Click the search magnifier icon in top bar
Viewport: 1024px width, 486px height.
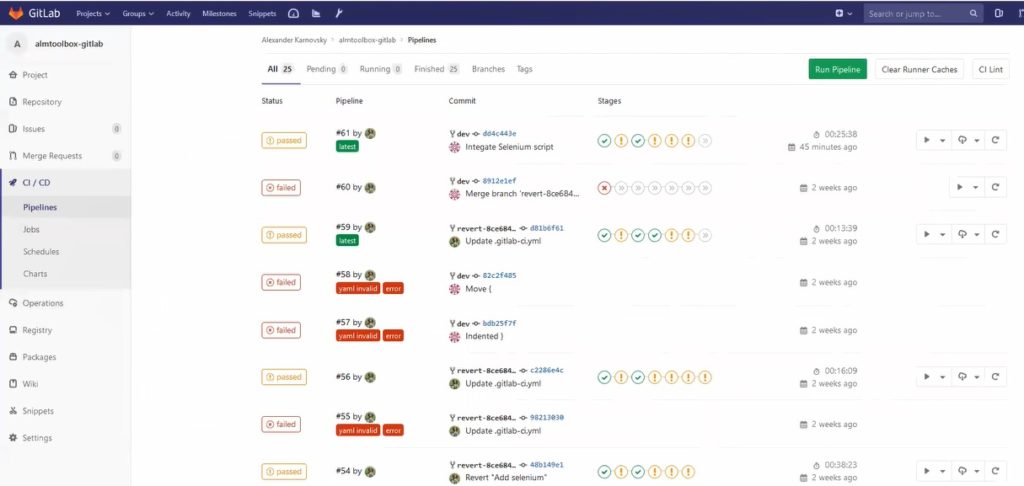974,14
